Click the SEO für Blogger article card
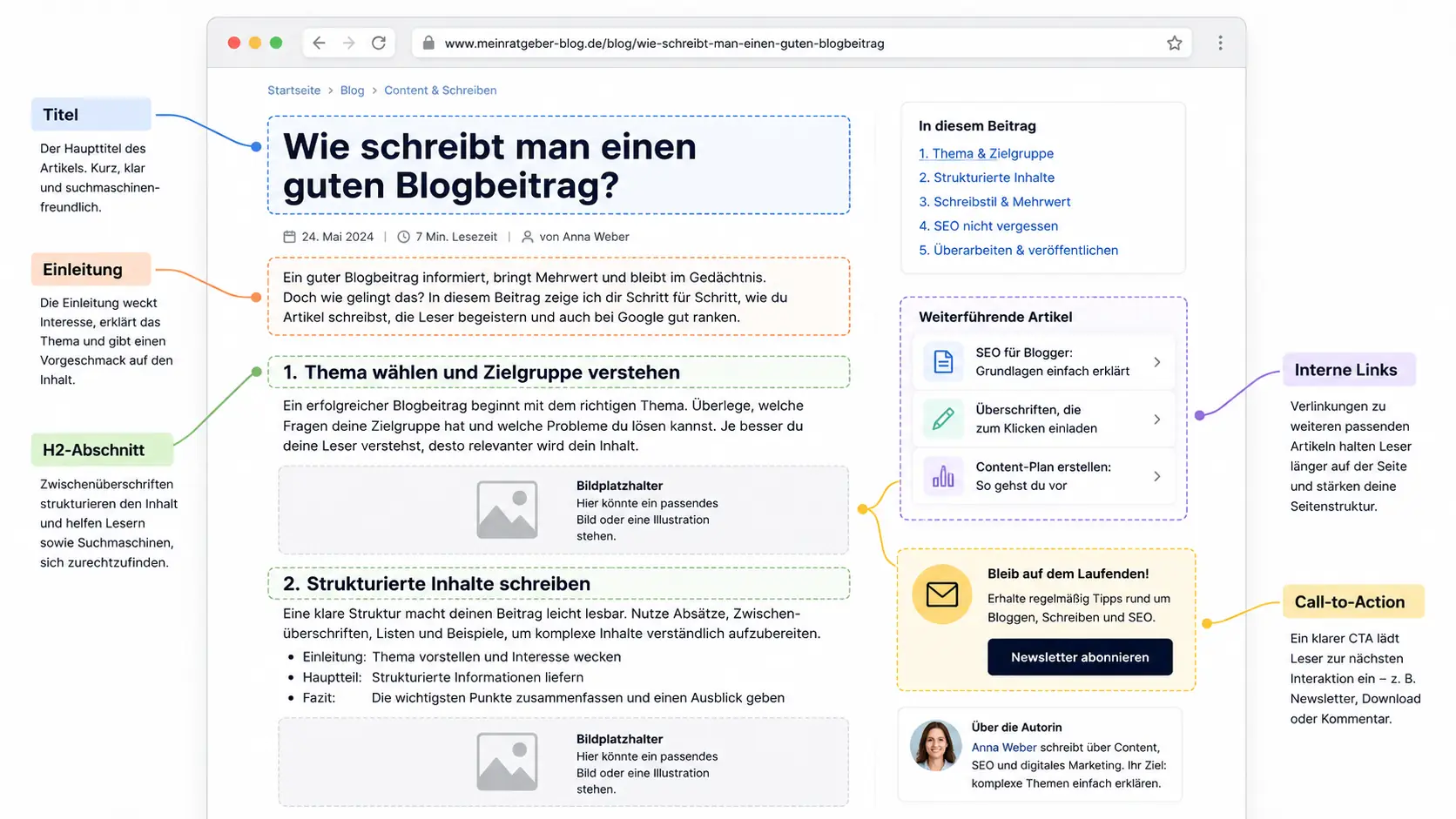This screenshot has width=1456, height=819. [x=1043, y=362]
